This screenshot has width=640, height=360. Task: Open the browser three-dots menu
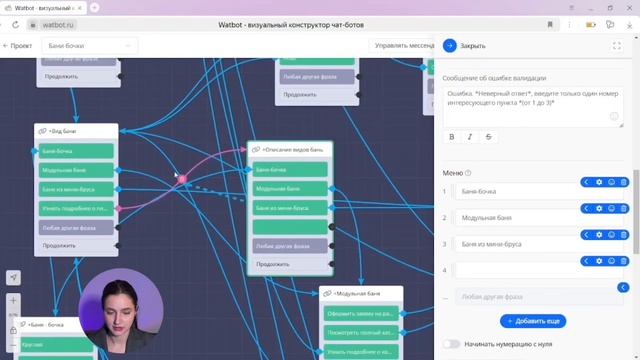pos(569,25)
